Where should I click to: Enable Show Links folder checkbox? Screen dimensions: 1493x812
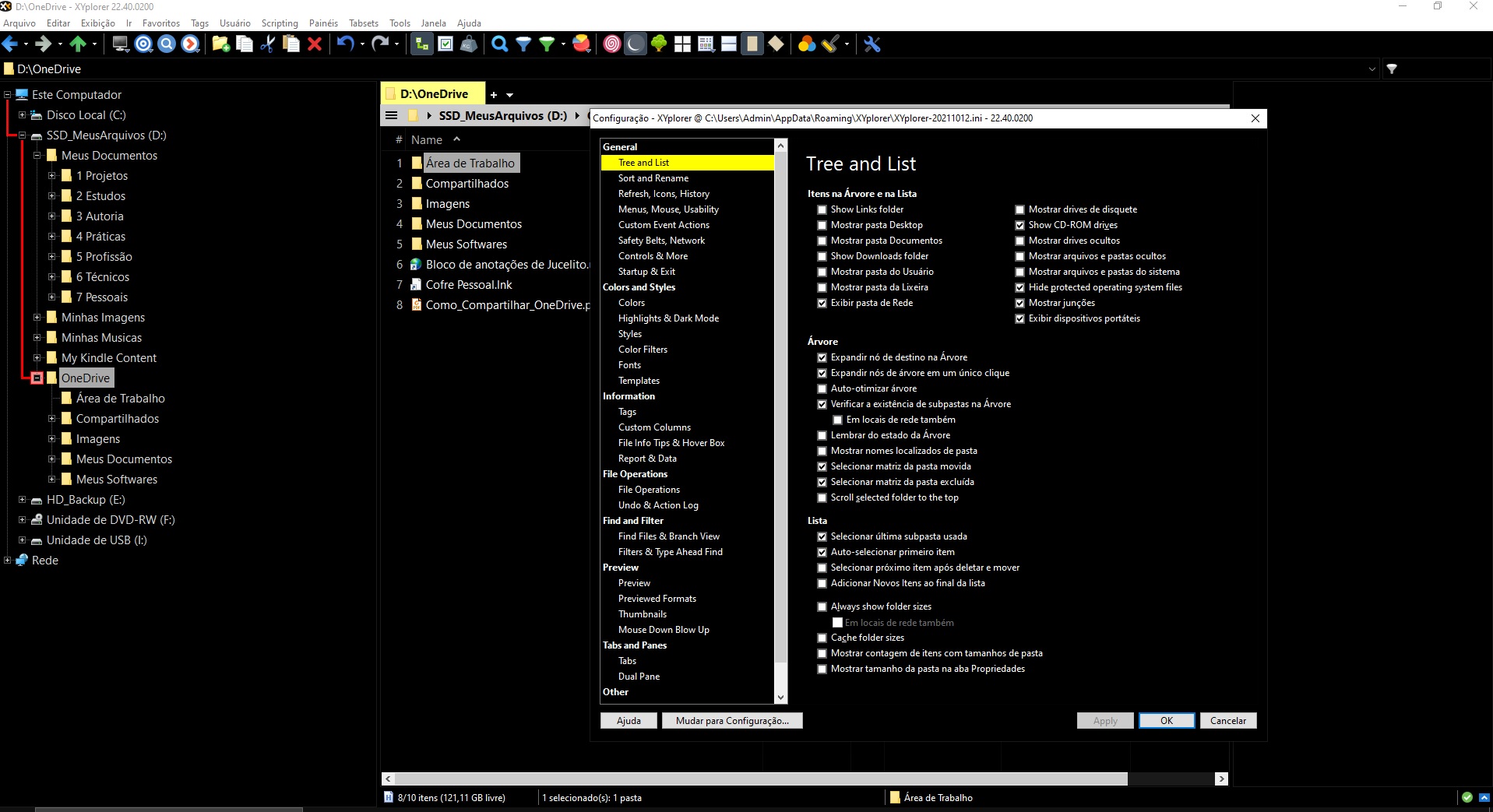tap(822, 209)
